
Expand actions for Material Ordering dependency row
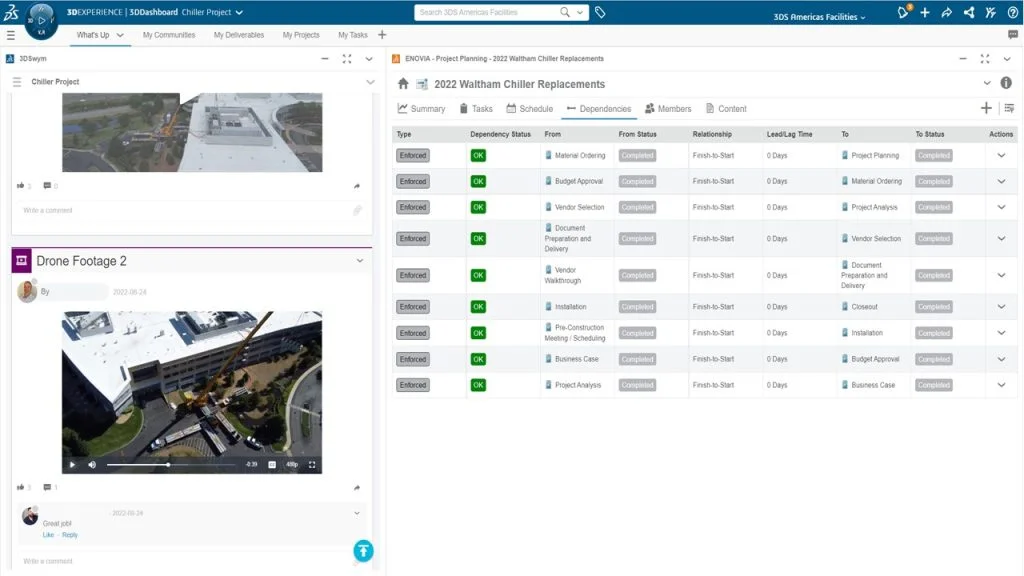(1001, 156)
